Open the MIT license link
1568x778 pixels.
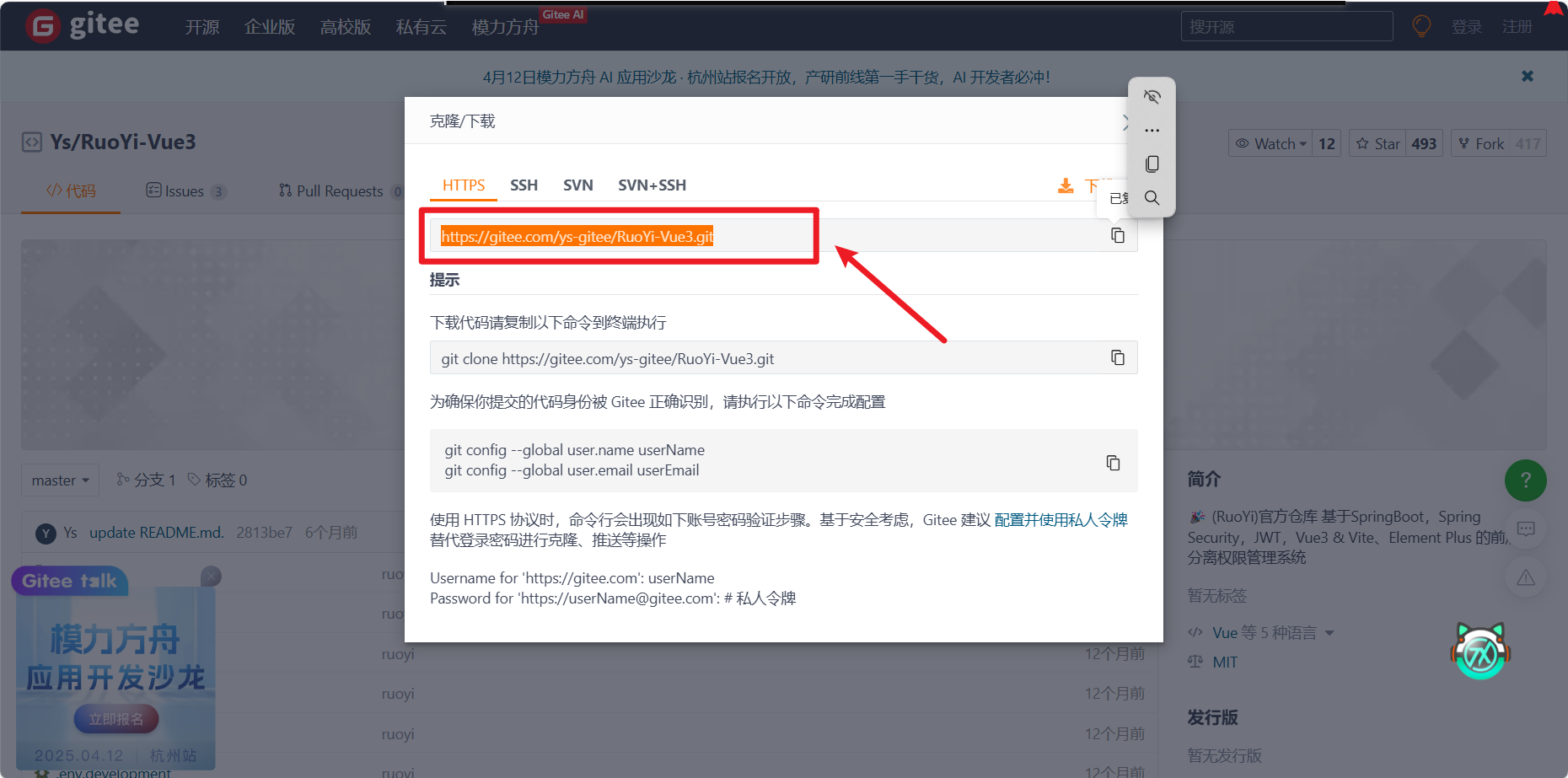1225,663
